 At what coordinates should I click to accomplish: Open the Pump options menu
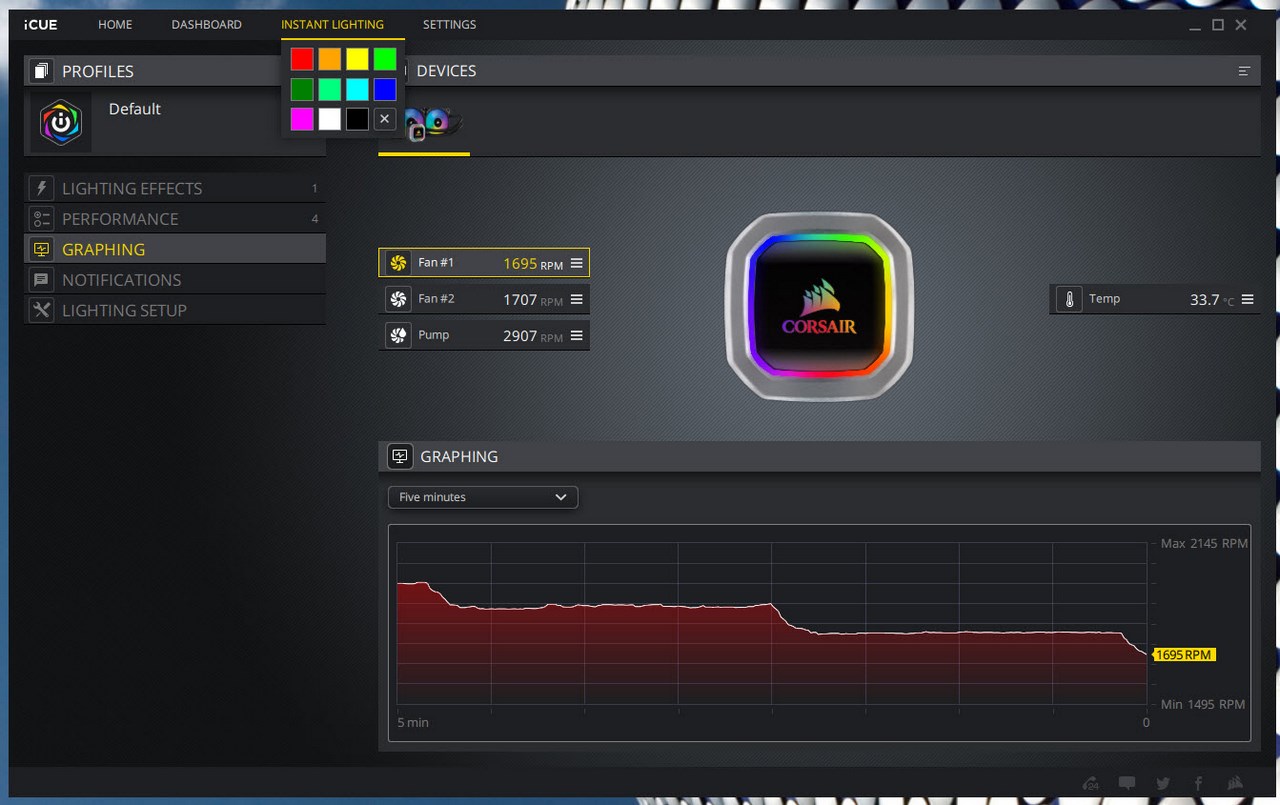pyautogui.click(x=576, y=335)
